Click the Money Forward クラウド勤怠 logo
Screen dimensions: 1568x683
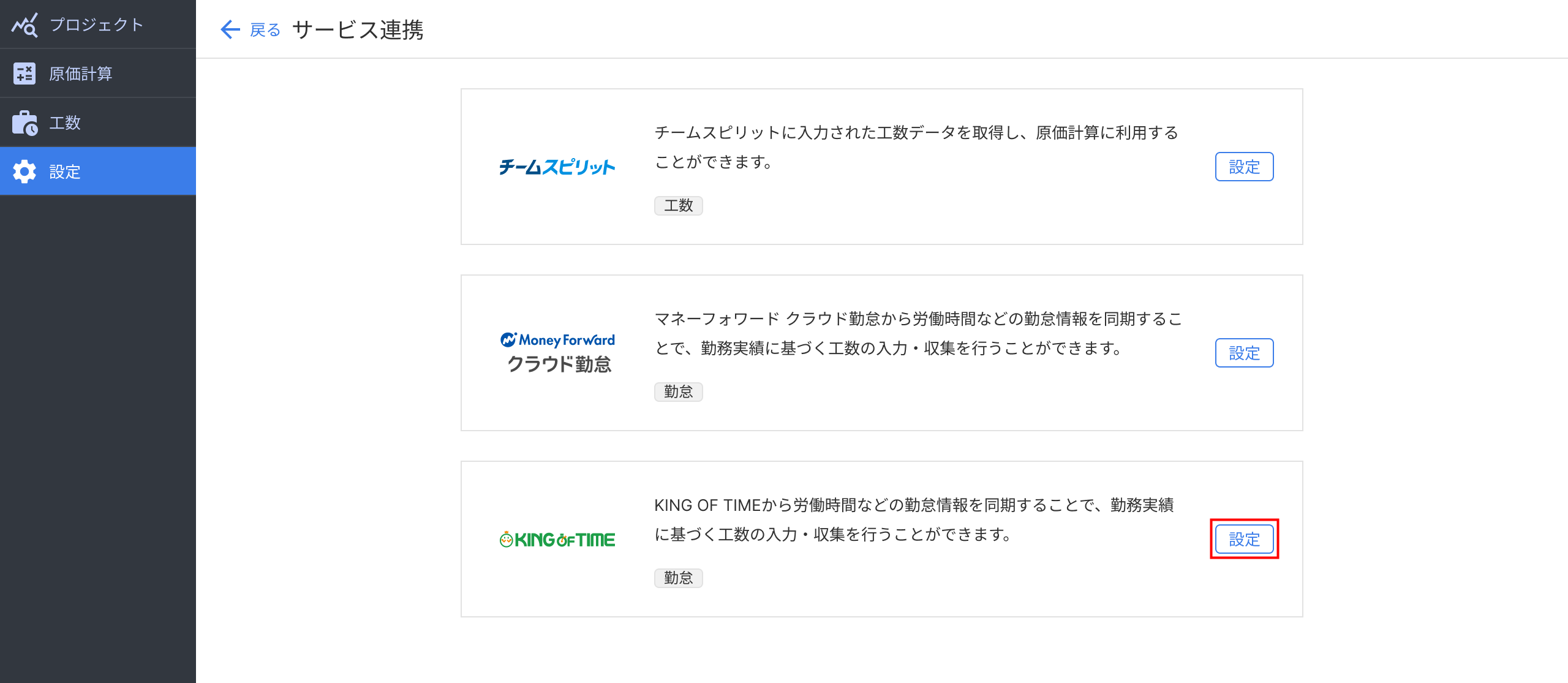557,353
